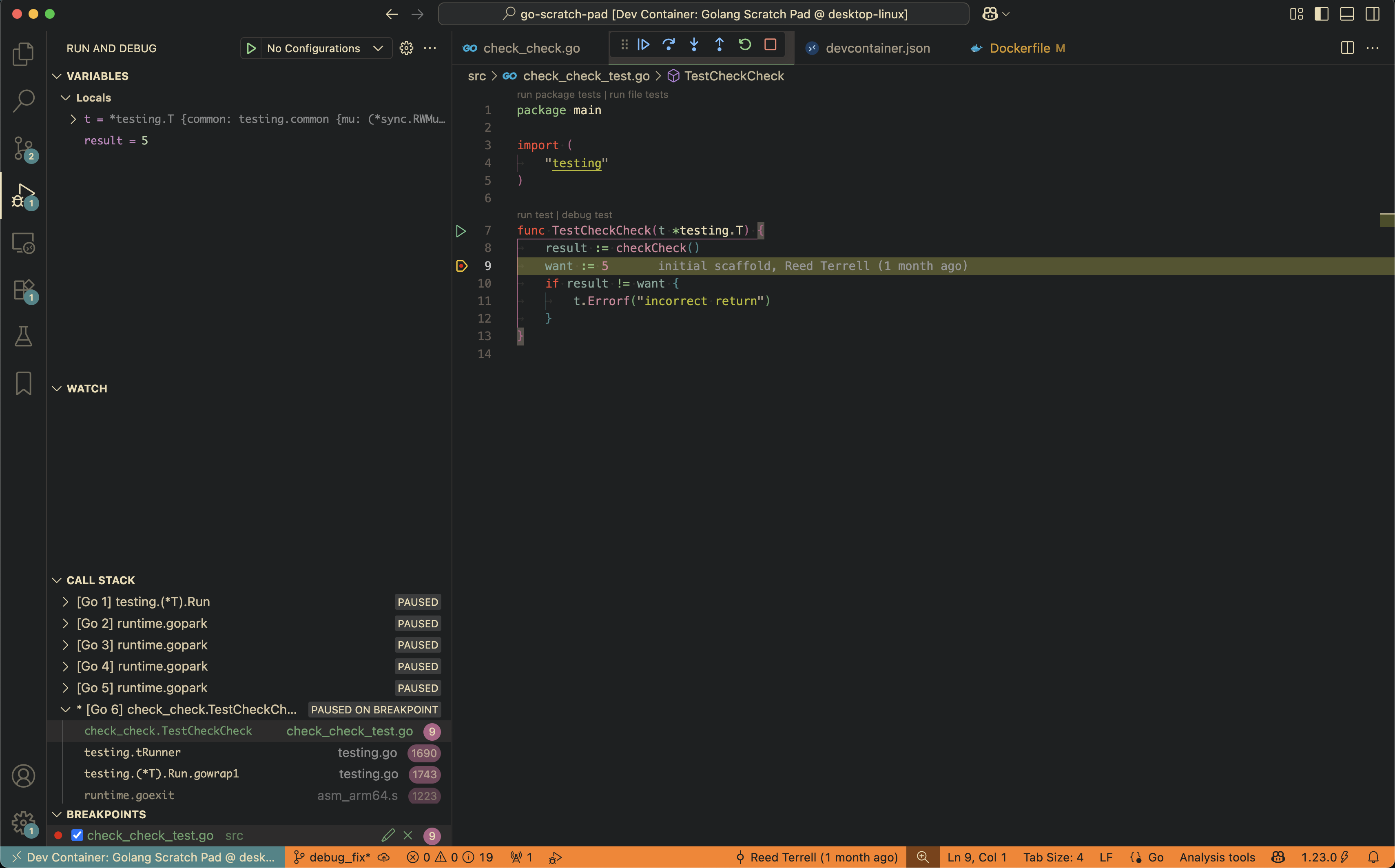Click the 'debug test' code lens
This screenshot has width=1395, height=868.
pyautogui.click(x=587, y=215)
